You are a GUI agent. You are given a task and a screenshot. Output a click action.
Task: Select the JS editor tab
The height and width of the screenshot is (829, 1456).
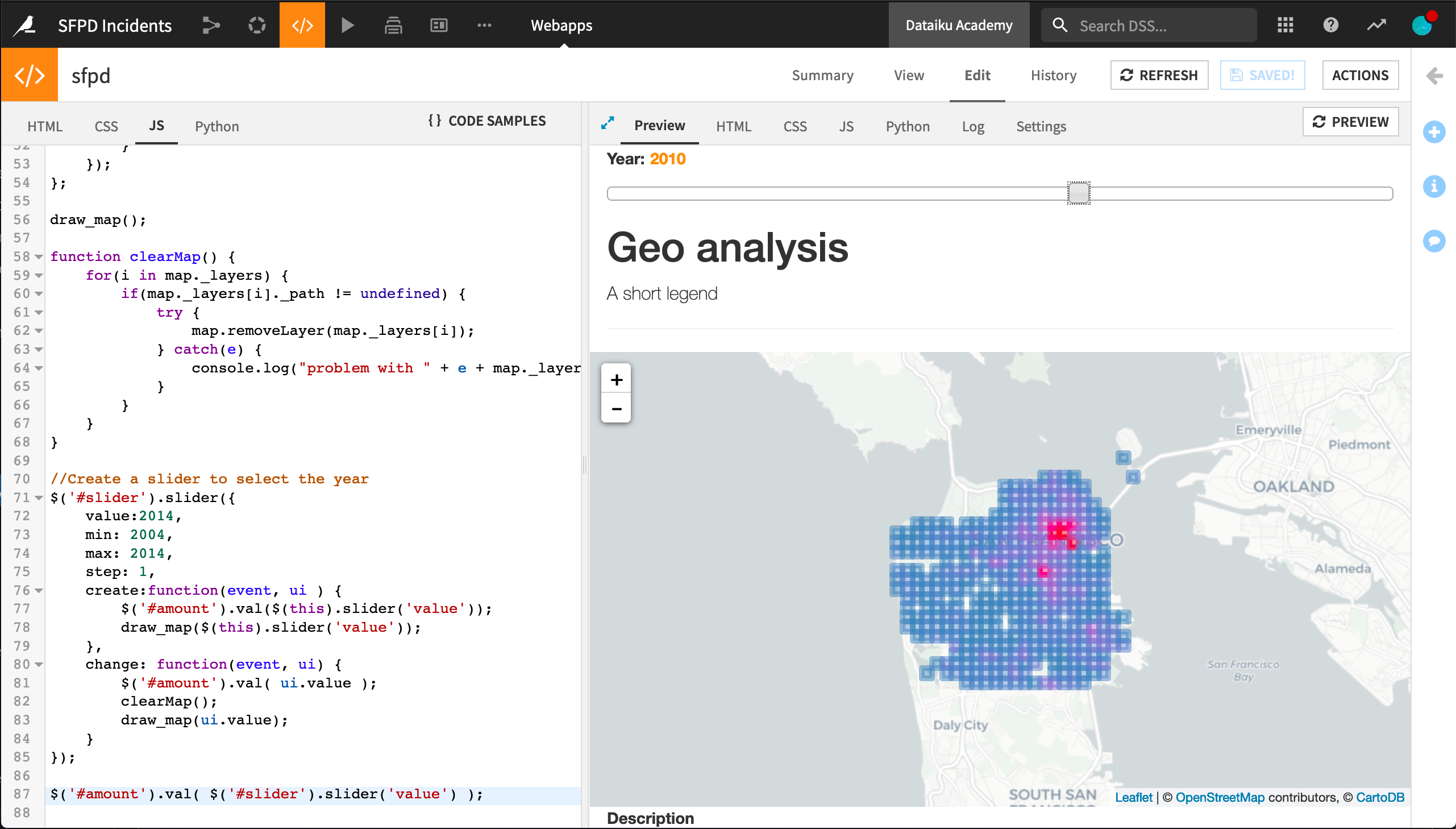tap(156, 126)
